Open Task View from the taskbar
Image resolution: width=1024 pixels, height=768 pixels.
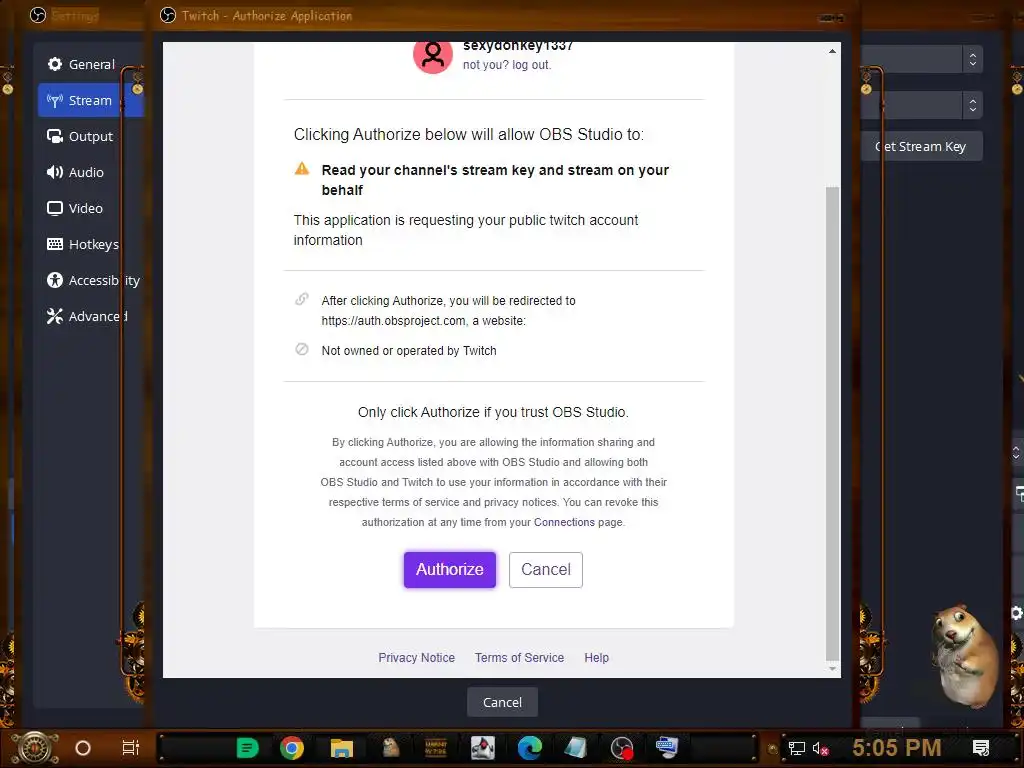coord(131,748)
